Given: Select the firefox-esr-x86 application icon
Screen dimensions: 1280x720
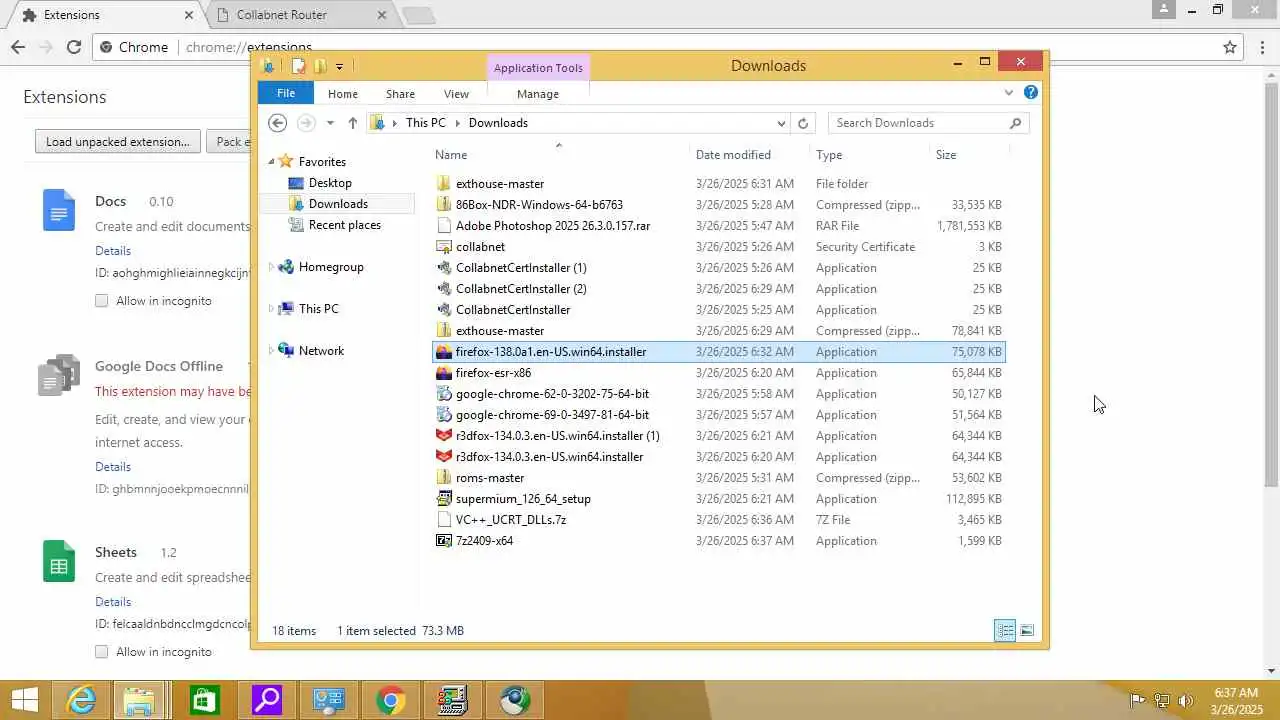Looking at the screenshot, I should click(x=444, y=373).
